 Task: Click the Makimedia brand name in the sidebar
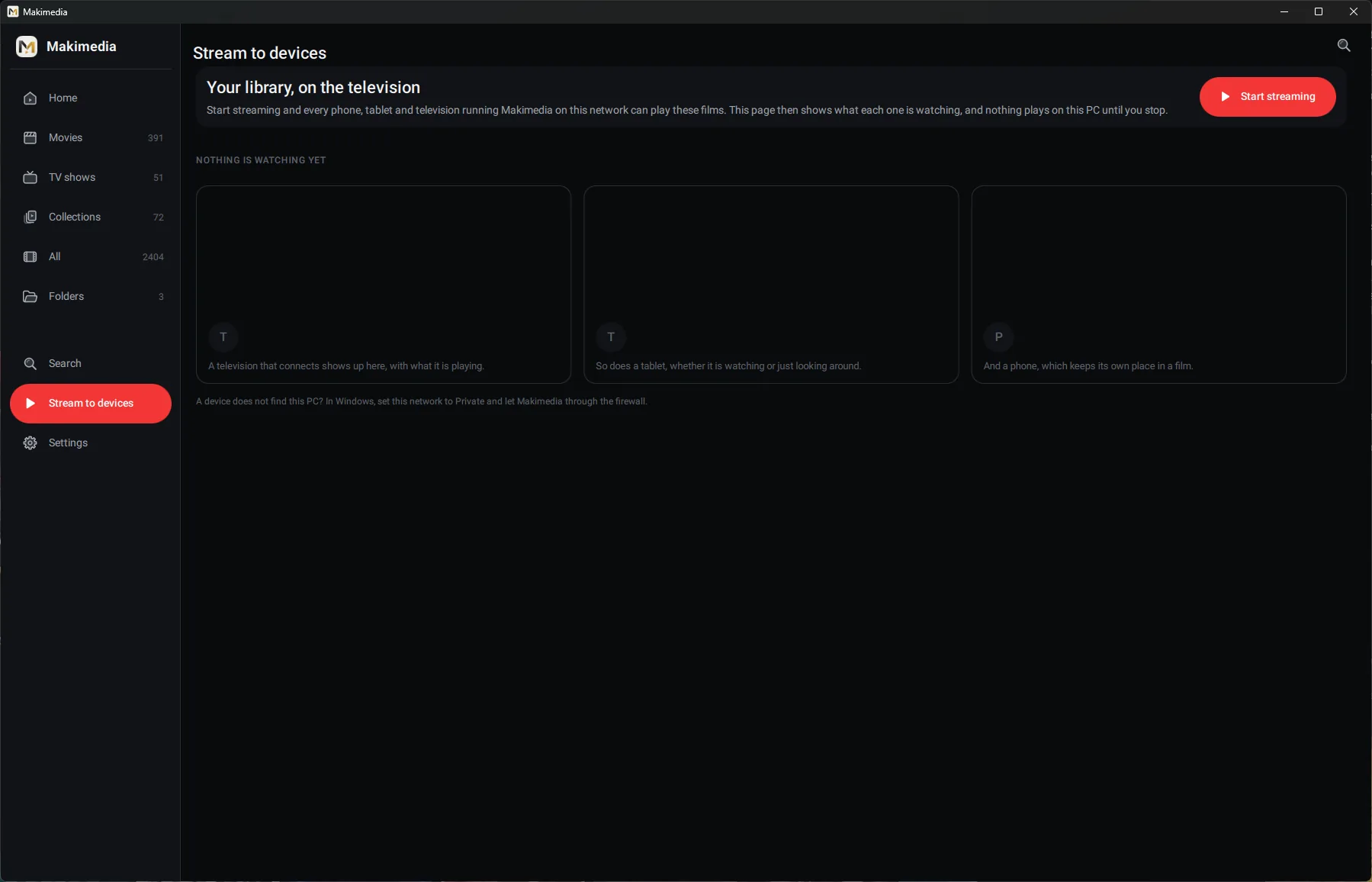(x=82, y=47)
